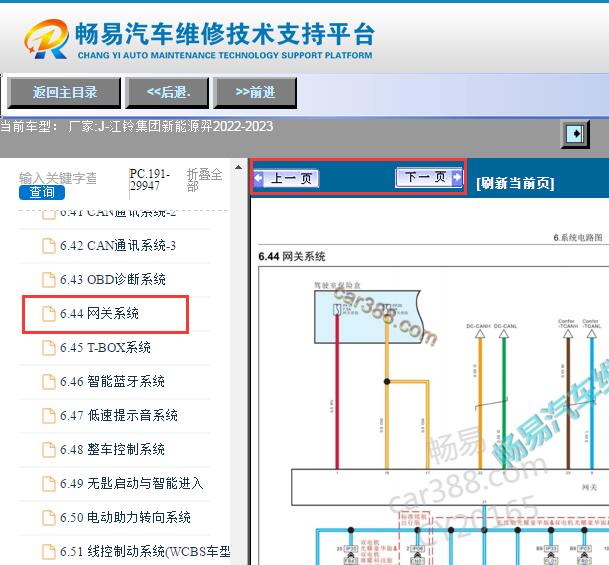The height and width of the screenshot is (565, 609).
Task: Open 6.42 CAN通讯系统-3 entry
Action: tap(118, 245)
